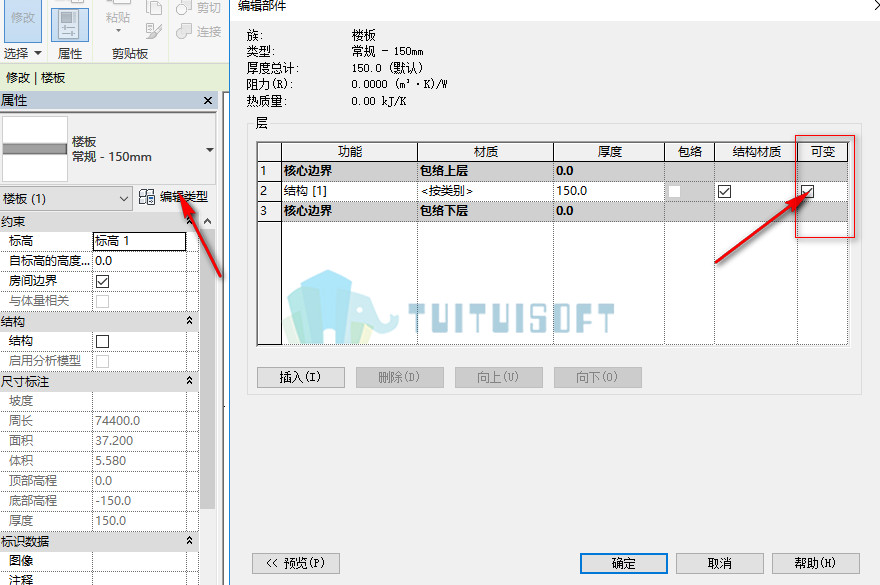Viewport: 880px width, 585px height.
Task: Collapse the 标识数据 section
Action: pos(190,541)
